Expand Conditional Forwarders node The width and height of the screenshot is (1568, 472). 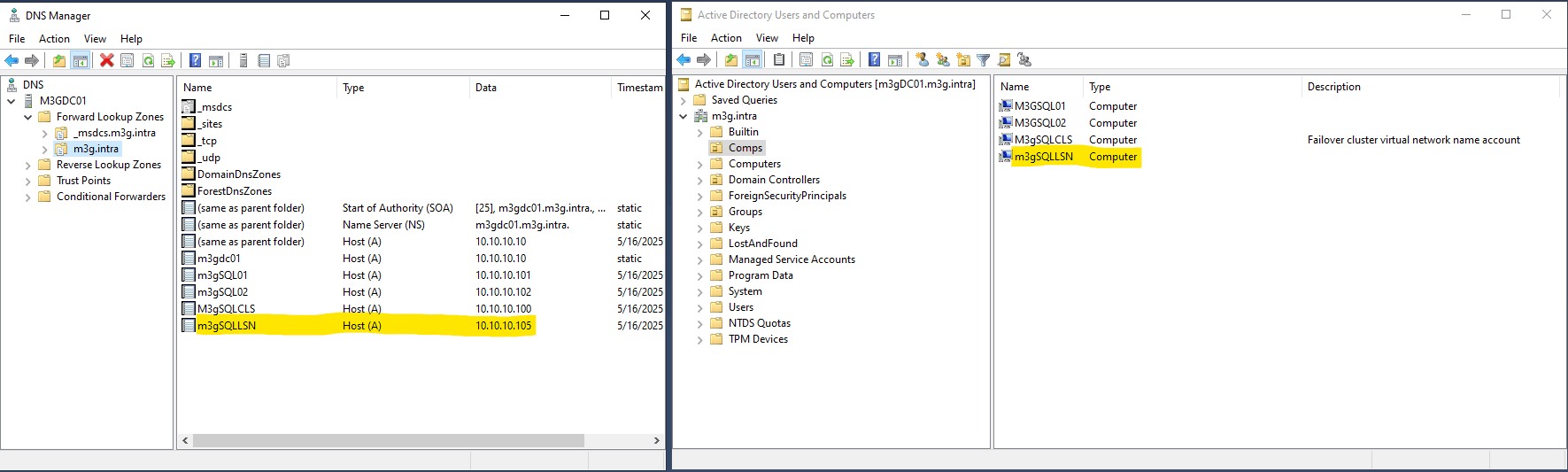coord(27,197)
